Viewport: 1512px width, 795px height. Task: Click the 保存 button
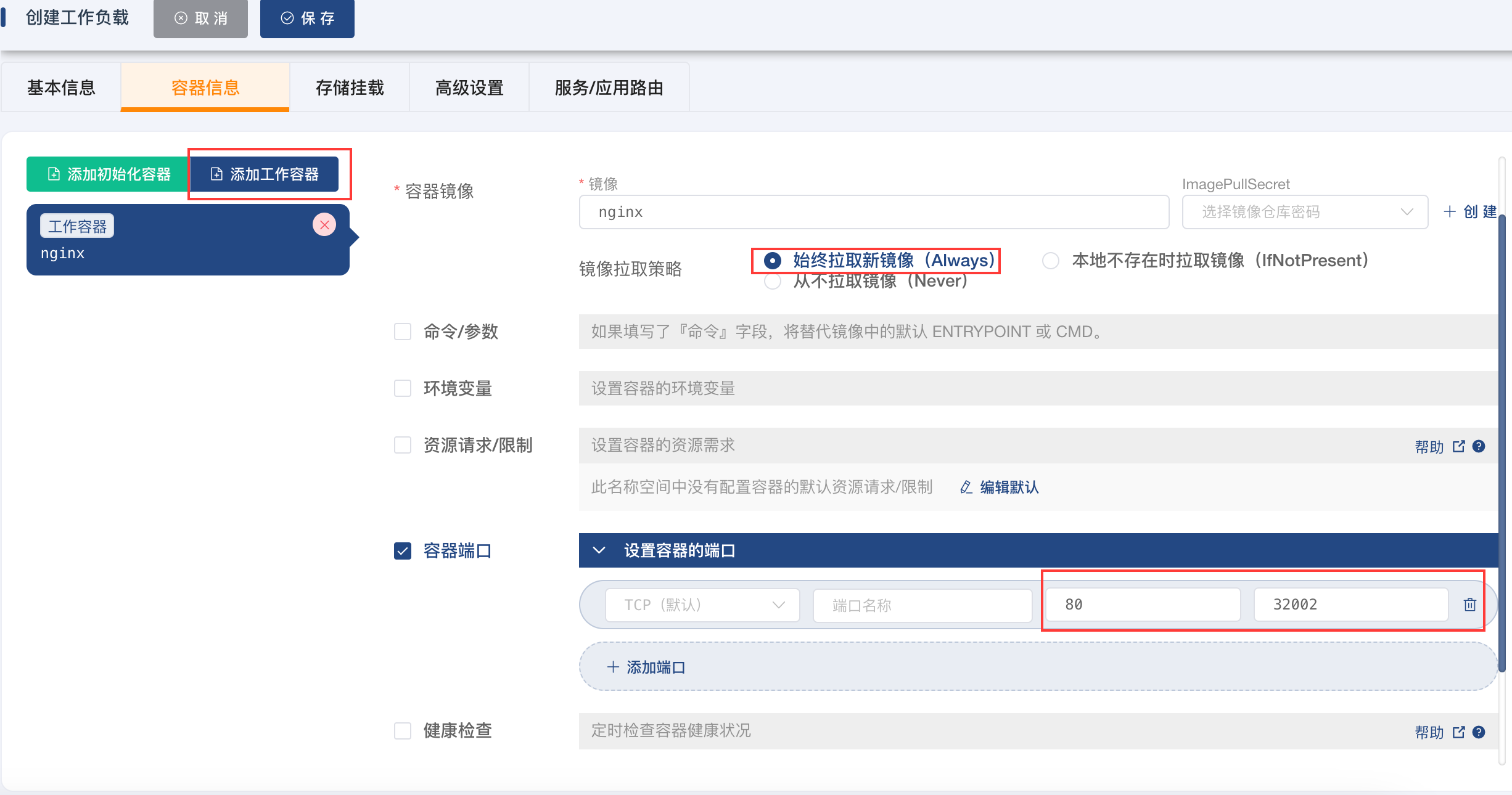pyautogui.click(x=307, y=18)
